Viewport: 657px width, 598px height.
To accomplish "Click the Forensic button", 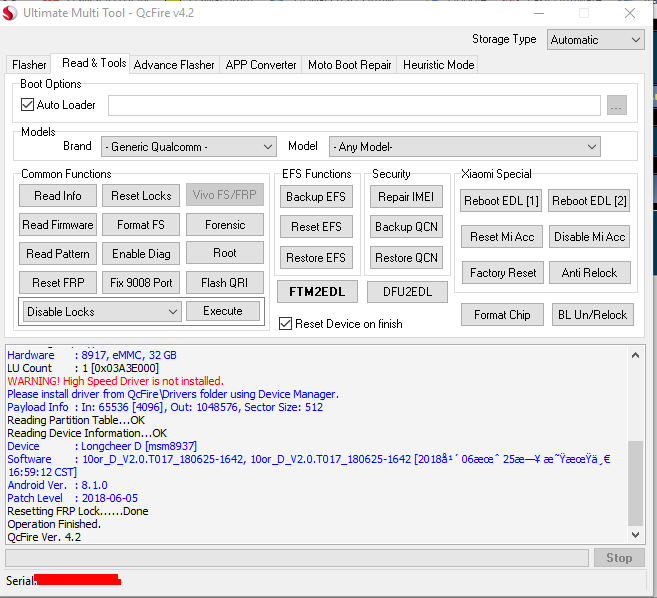I will tap(225, 225).
